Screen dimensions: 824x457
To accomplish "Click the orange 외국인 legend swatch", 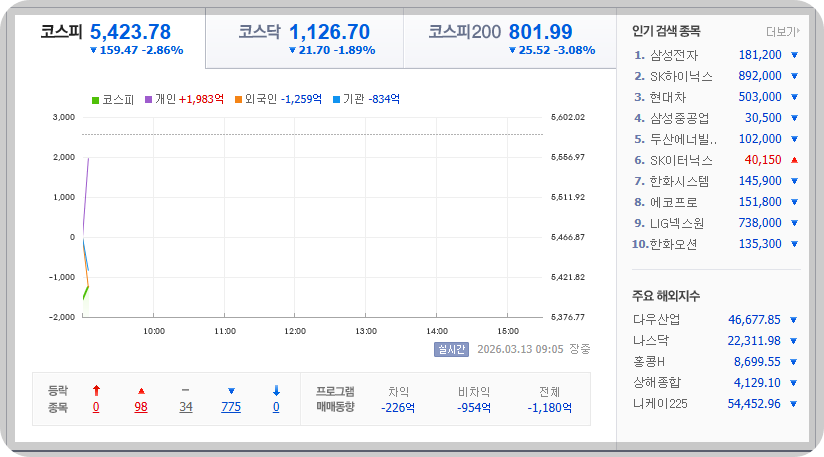I will (x=238, y=100).
